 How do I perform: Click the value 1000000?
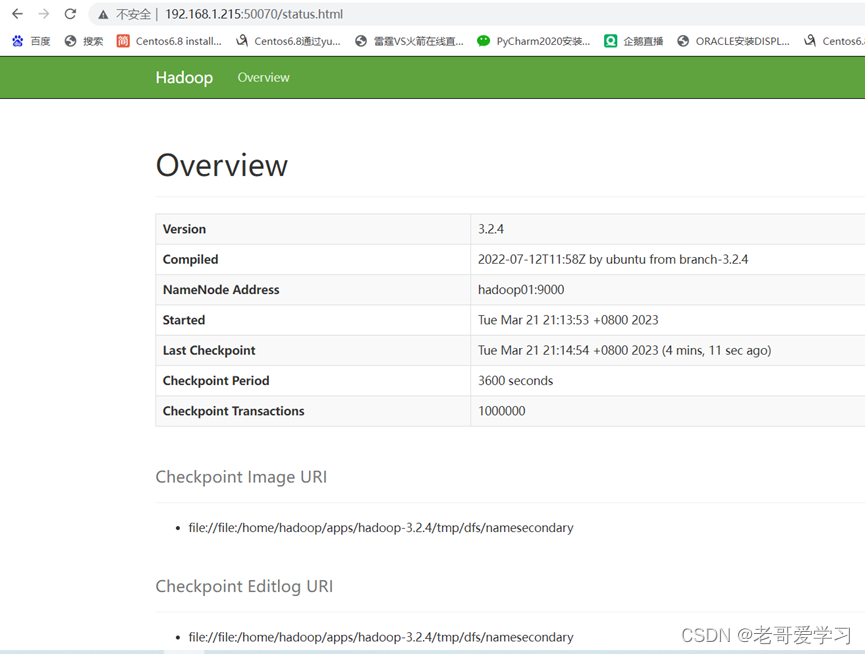(501, 411)
